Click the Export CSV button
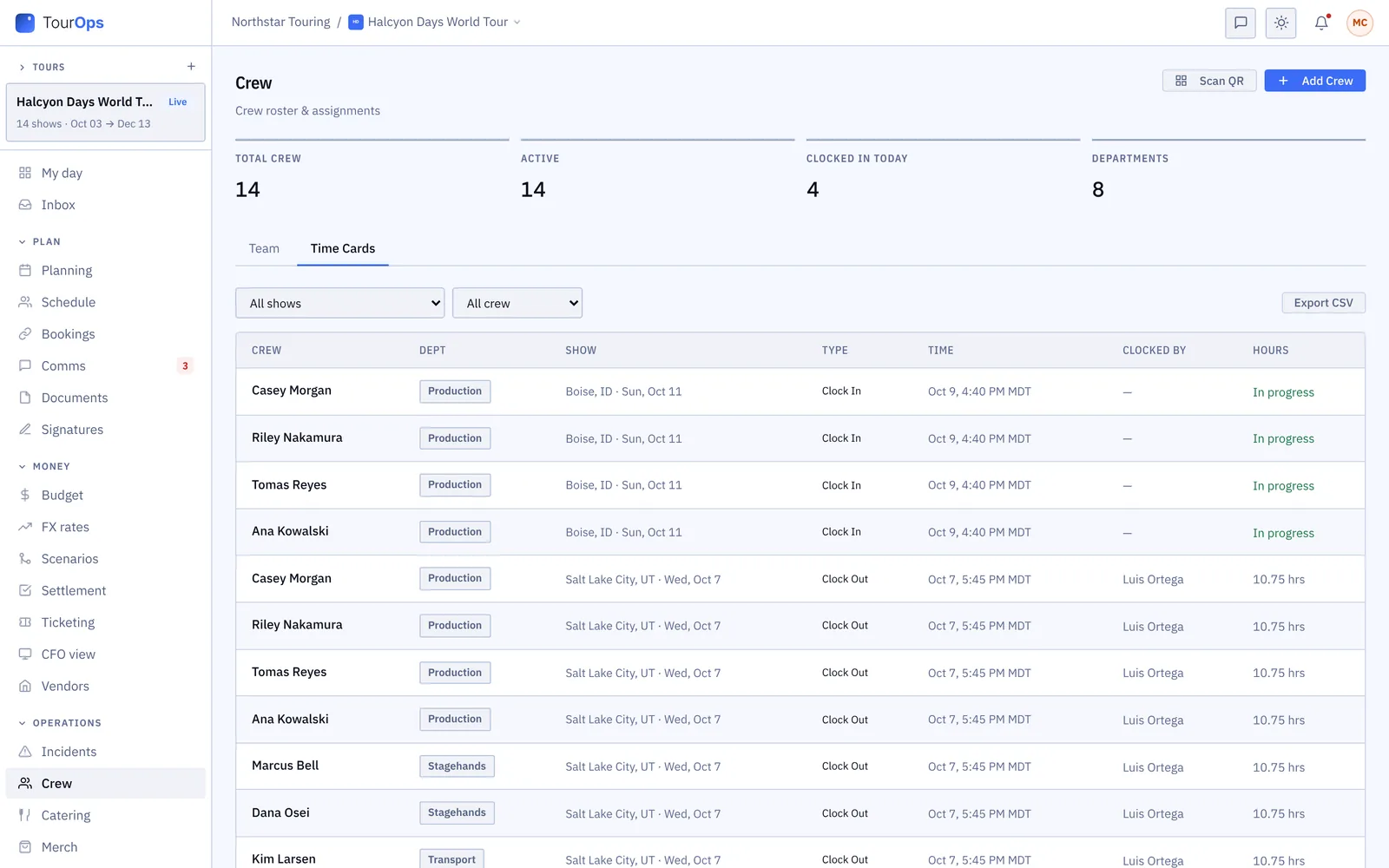The width and height of the screenshot is (1389, 868). [1323, 303]
